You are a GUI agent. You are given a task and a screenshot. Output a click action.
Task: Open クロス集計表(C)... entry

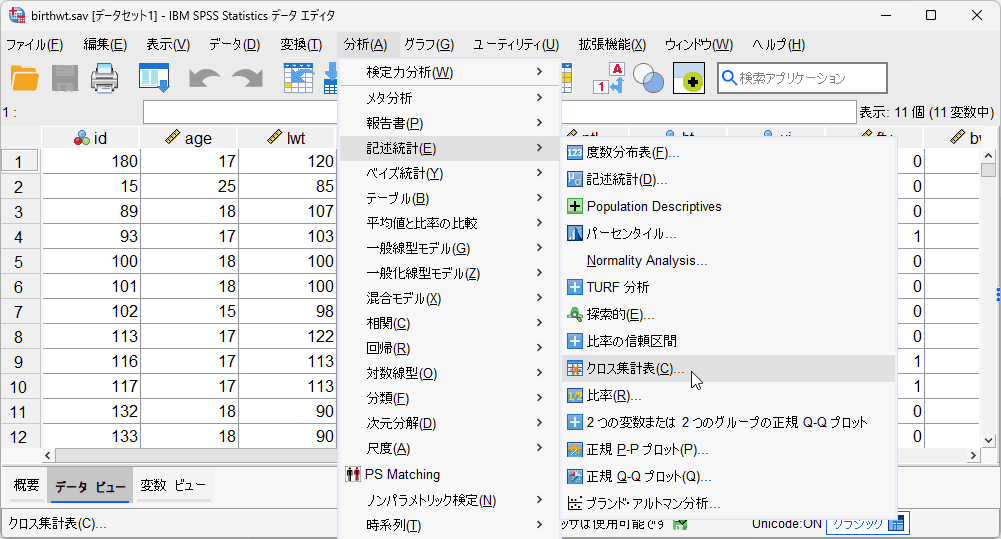click(x=728, y=368)
